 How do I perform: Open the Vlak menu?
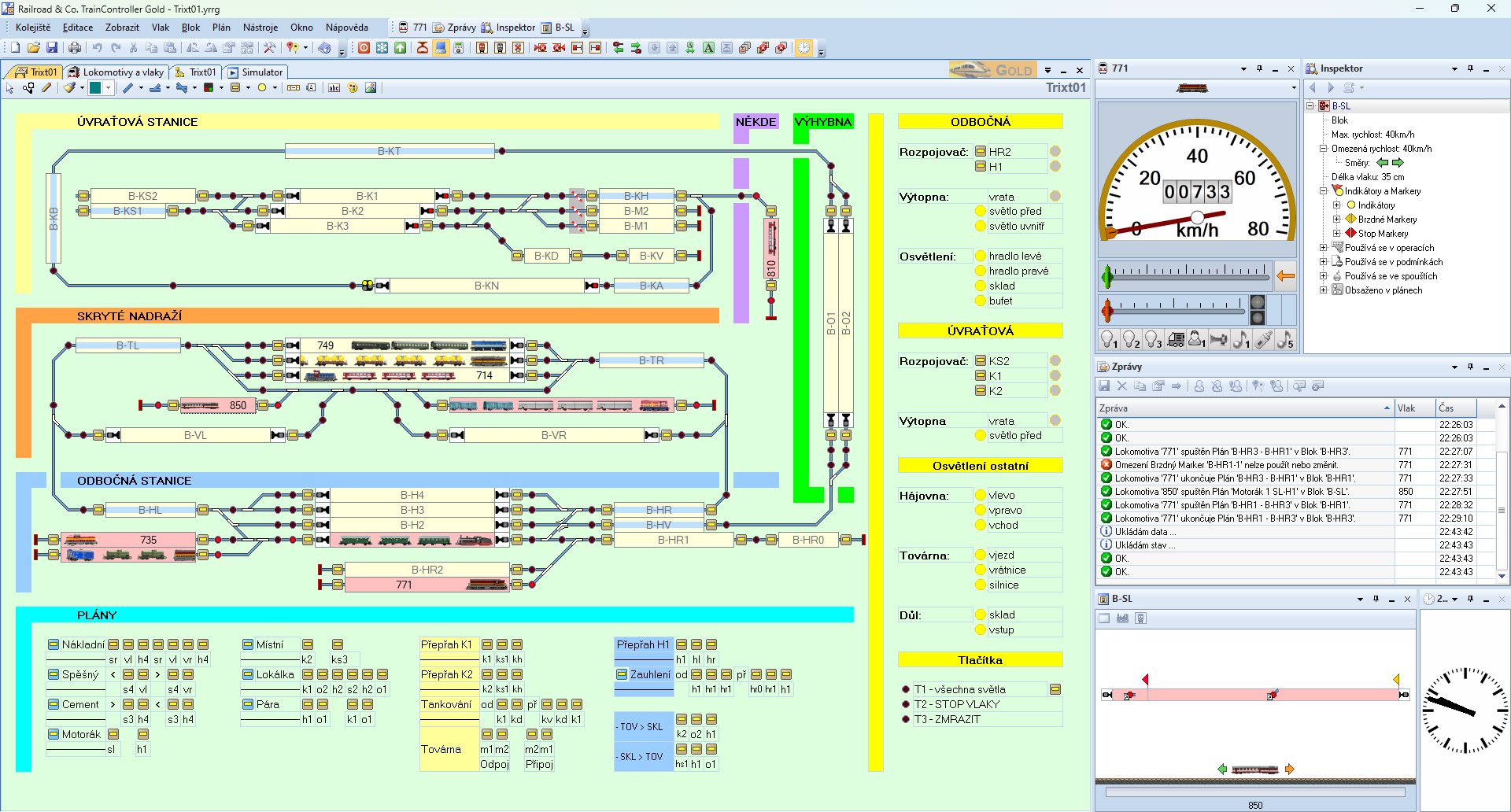tap(161, 28)
